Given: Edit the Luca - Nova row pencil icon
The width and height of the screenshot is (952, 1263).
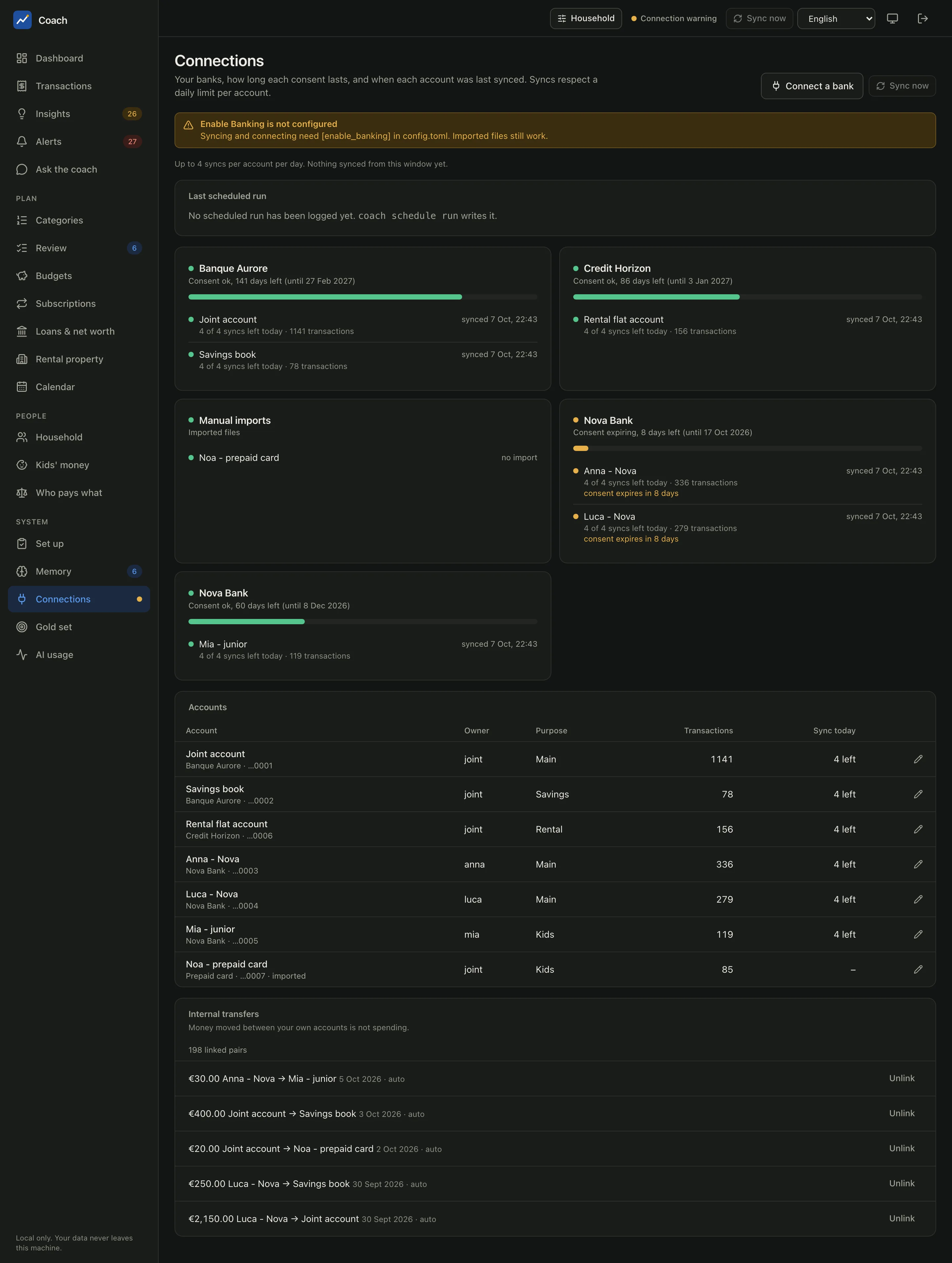Looking at the screenshot, I should (918, 899).
